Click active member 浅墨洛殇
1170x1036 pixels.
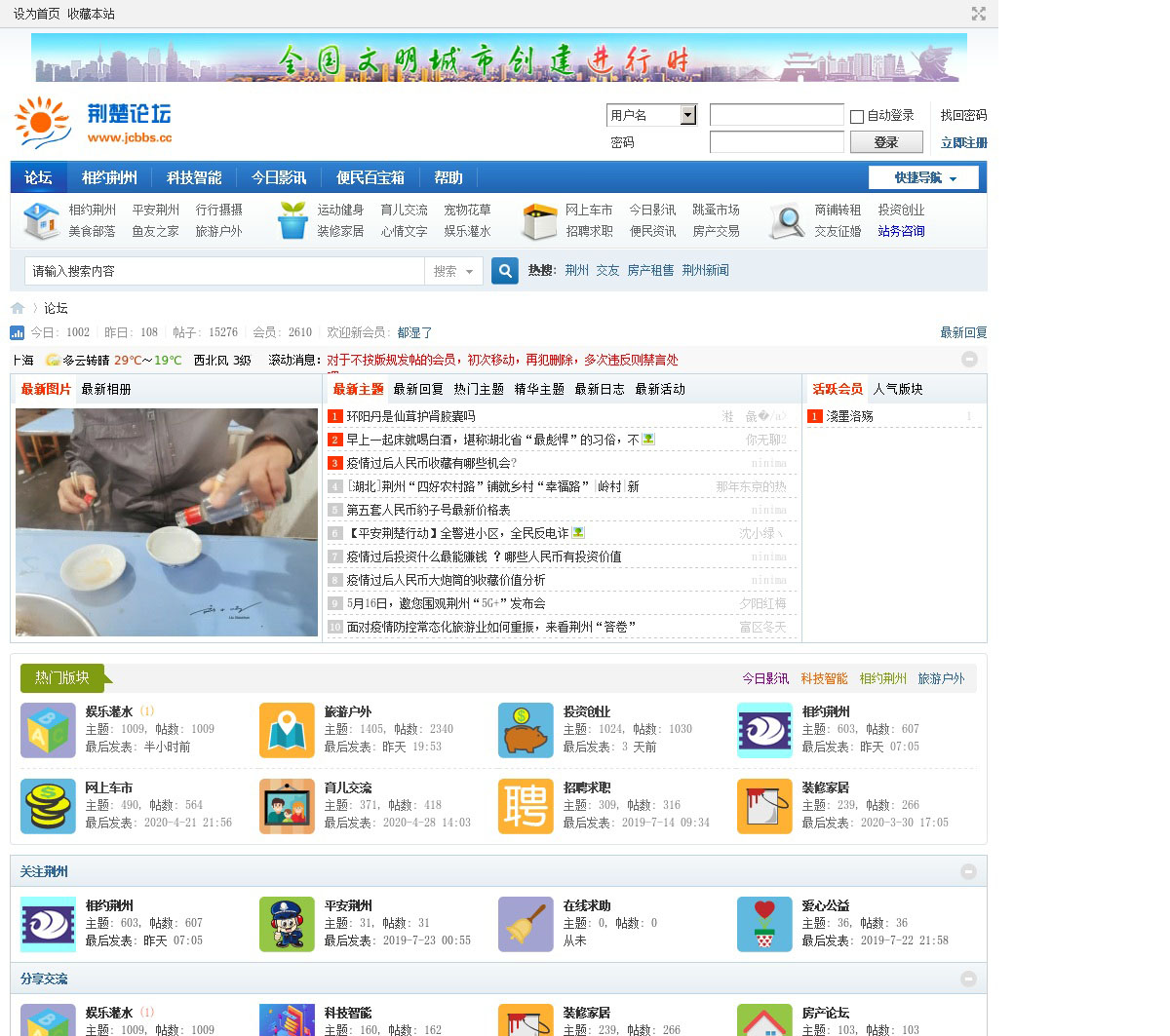coord(849,416)
